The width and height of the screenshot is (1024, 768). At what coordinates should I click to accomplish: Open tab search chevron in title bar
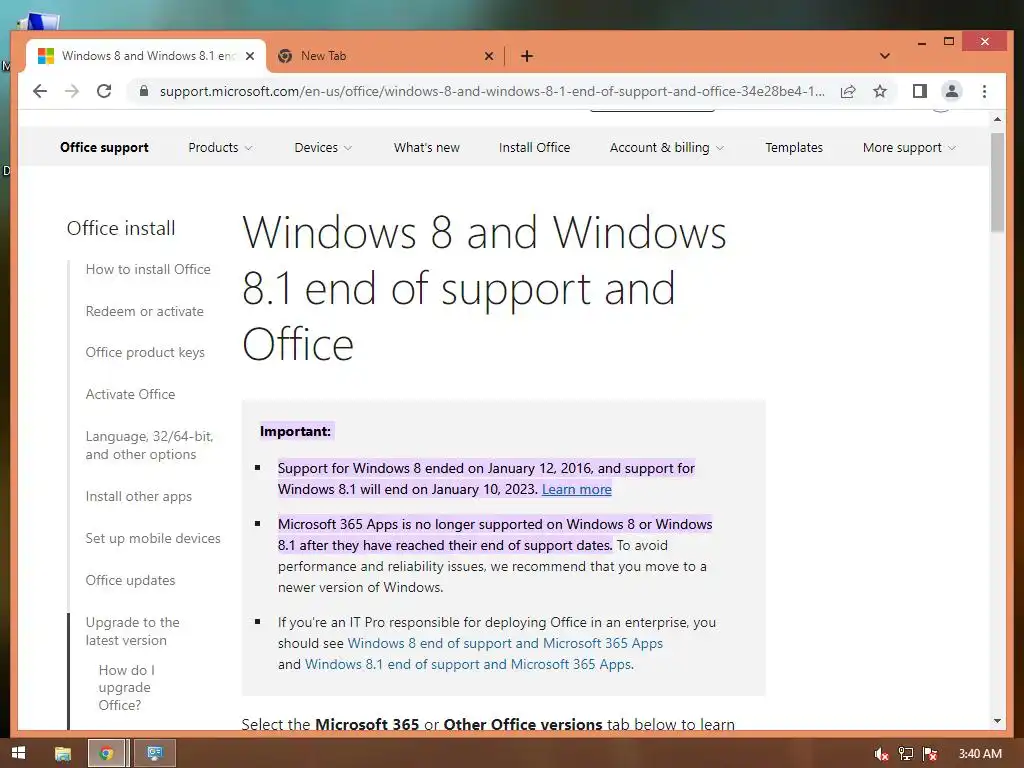pos(885,56)
